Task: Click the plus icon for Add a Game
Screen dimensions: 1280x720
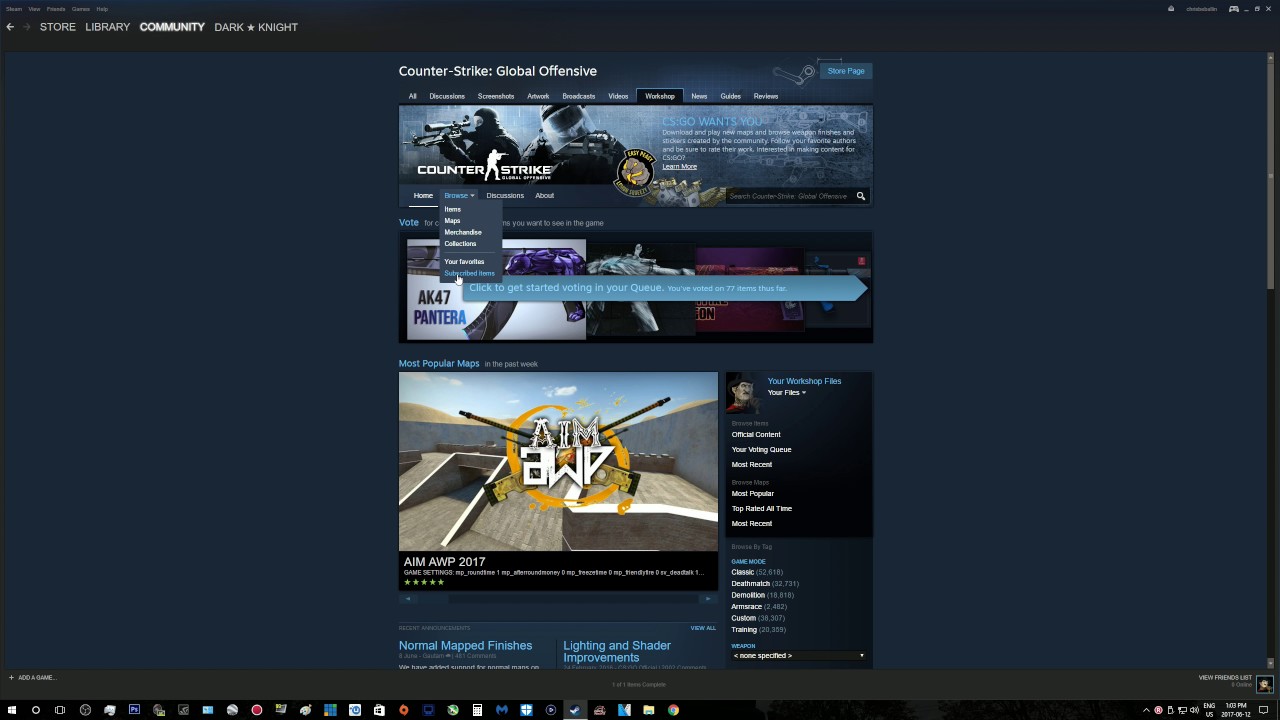Action: [x=11, y=678]
